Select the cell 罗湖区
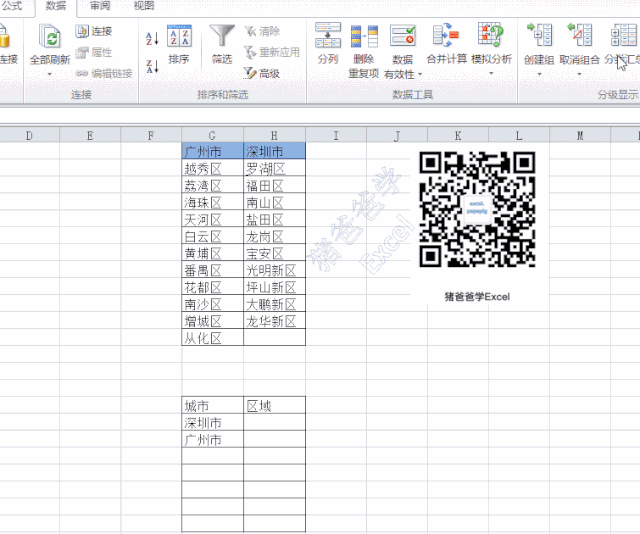Screen dimensions: 640x534 click(274, 169)
